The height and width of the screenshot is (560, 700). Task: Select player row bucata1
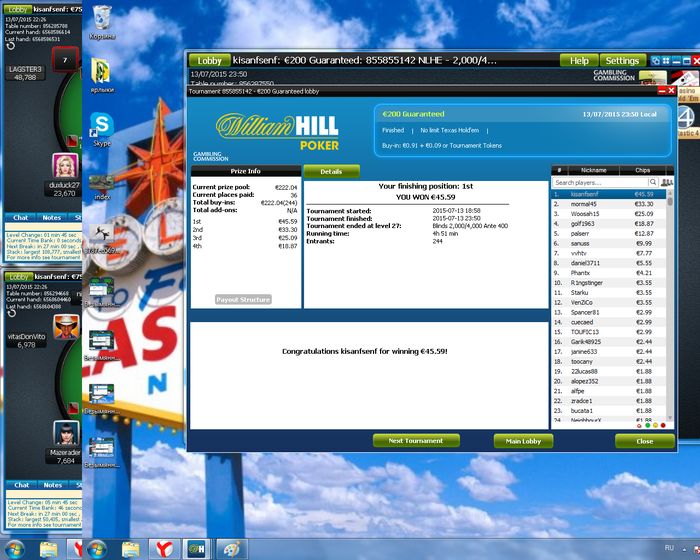click(609, 410)
